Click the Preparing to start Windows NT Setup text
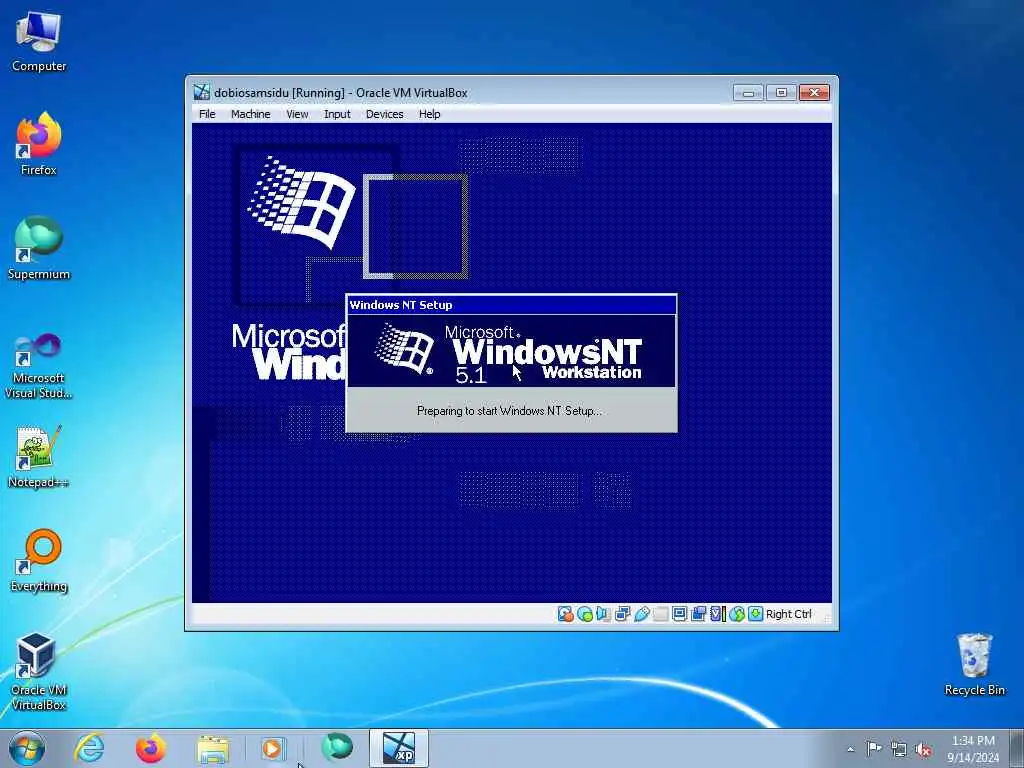1024x768 pixels. [x=509, y=411]
